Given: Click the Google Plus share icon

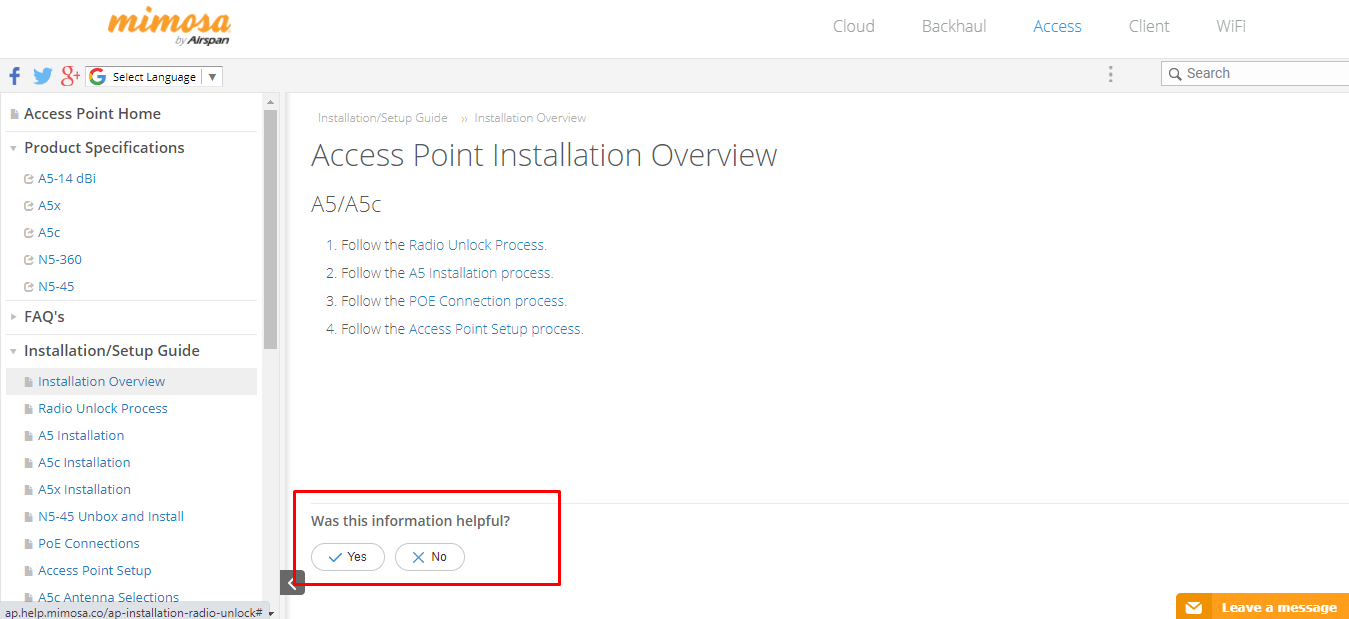Looking at the screenshot, I should coord(70,76).
